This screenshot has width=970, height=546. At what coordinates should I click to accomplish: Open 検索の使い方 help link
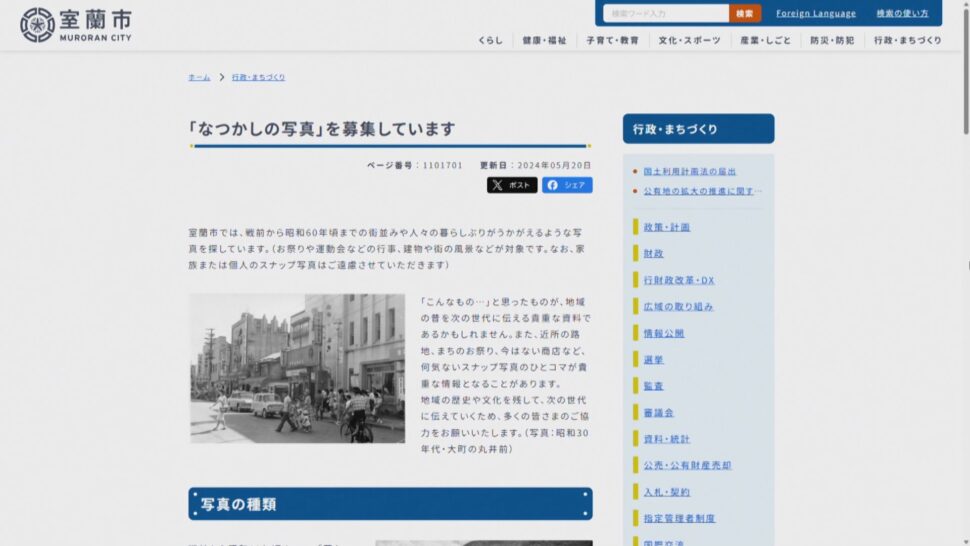[902, 13]
